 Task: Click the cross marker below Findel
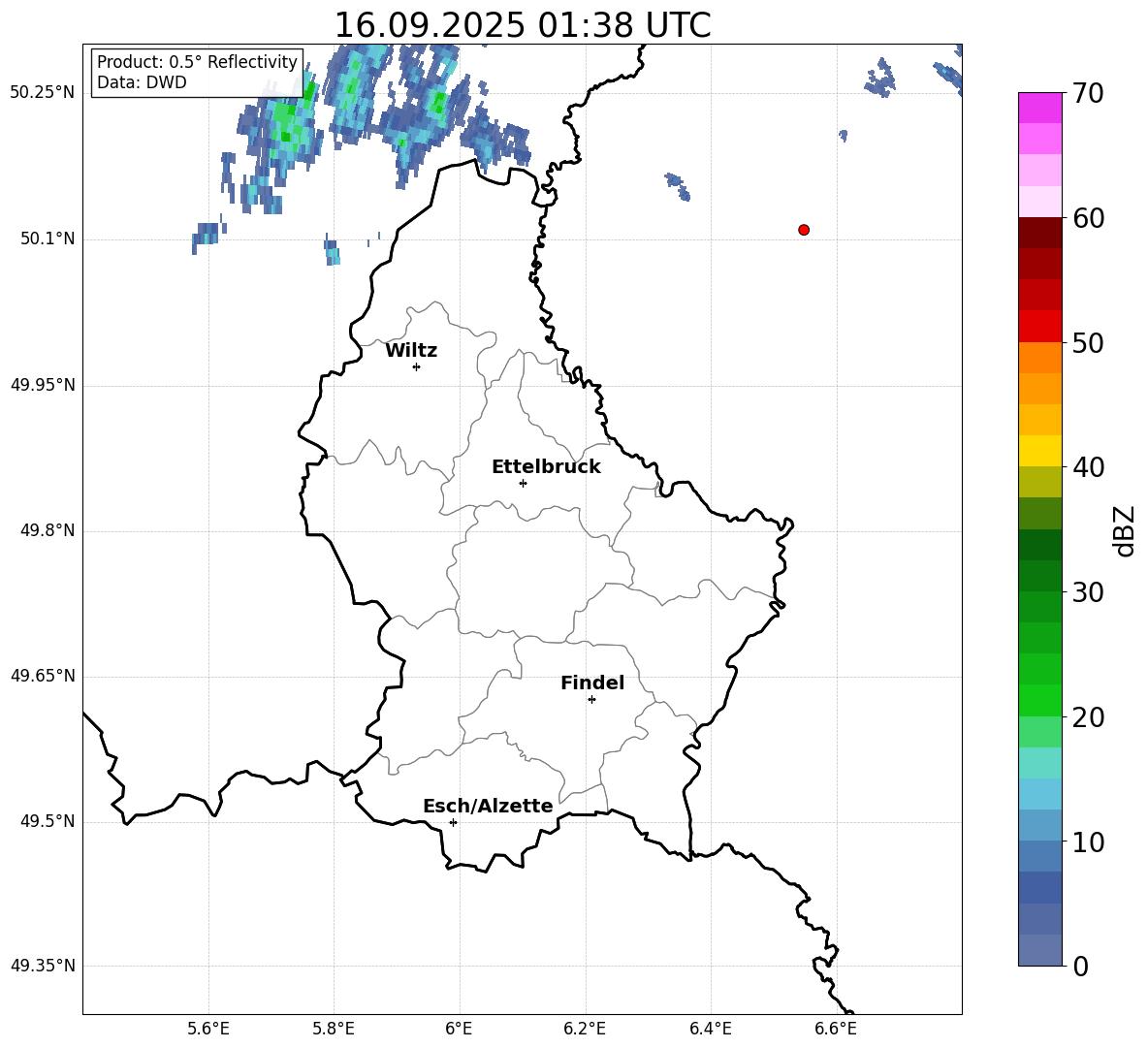point(591,700)
